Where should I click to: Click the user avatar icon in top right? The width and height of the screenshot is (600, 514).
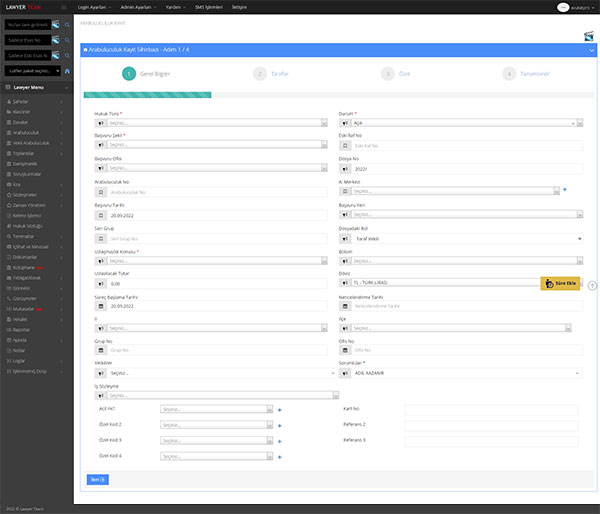coord(563,7)
